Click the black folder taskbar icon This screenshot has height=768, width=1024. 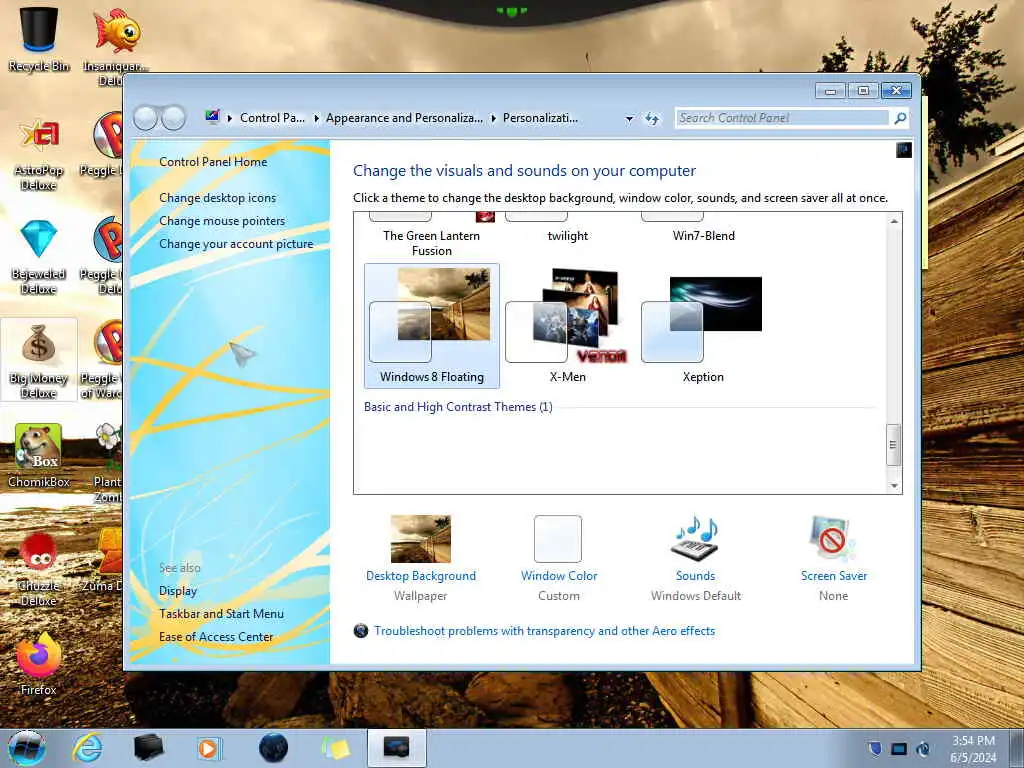pos(148,748)
